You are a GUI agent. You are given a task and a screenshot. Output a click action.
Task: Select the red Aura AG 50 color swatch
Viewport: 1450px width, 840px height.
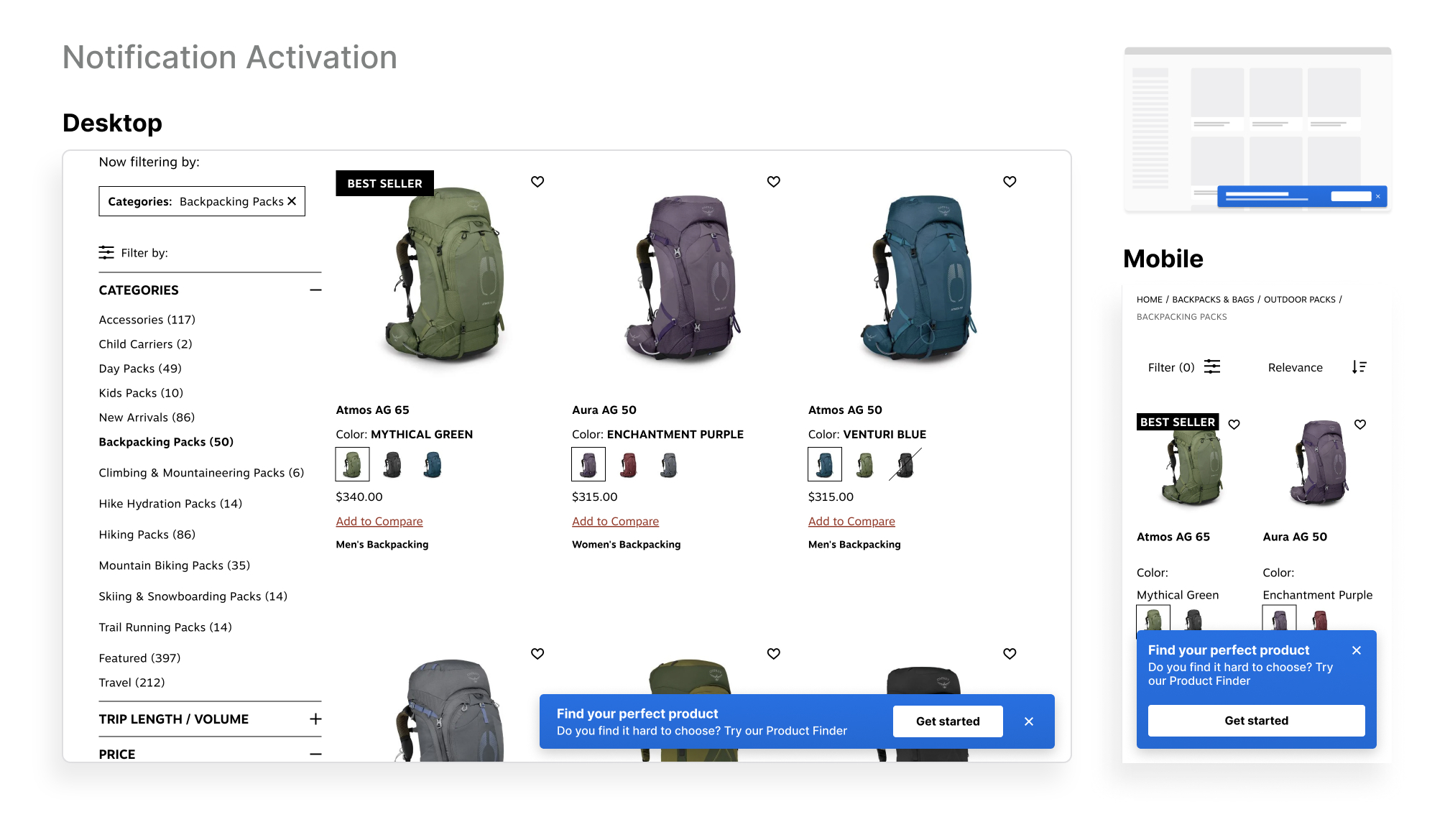point(629,465)
